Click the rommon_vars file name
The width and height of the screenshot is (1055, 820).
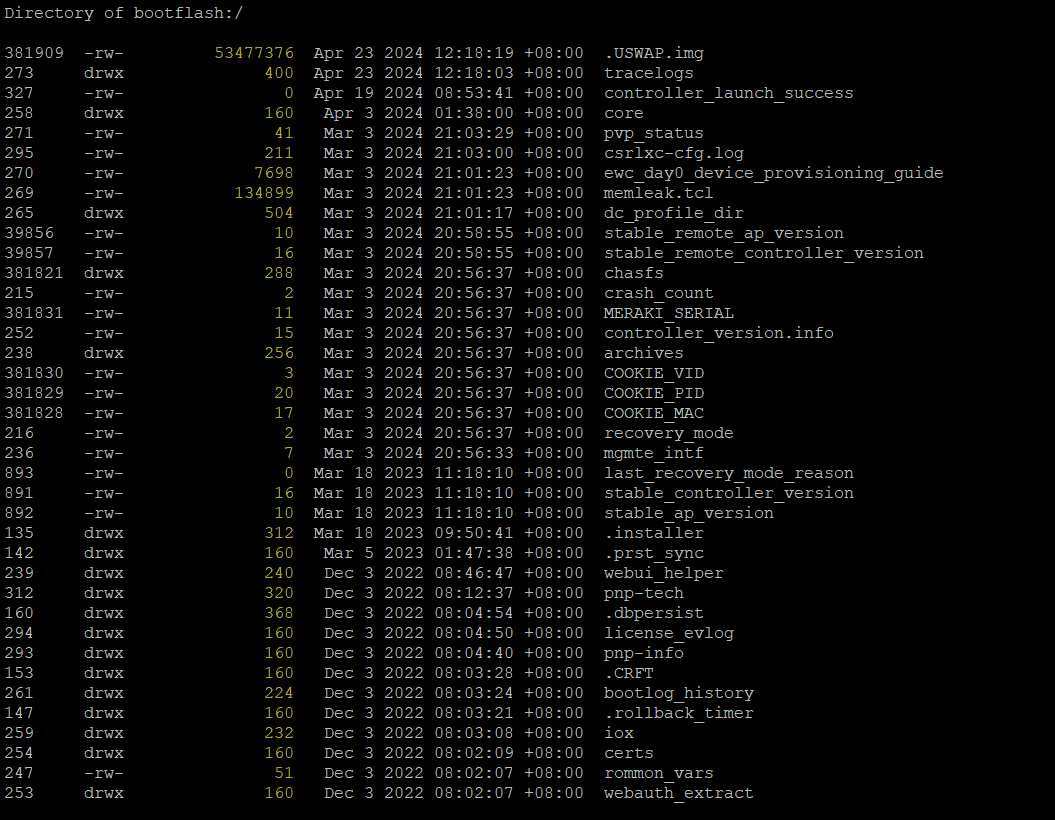tap(656, 772)
